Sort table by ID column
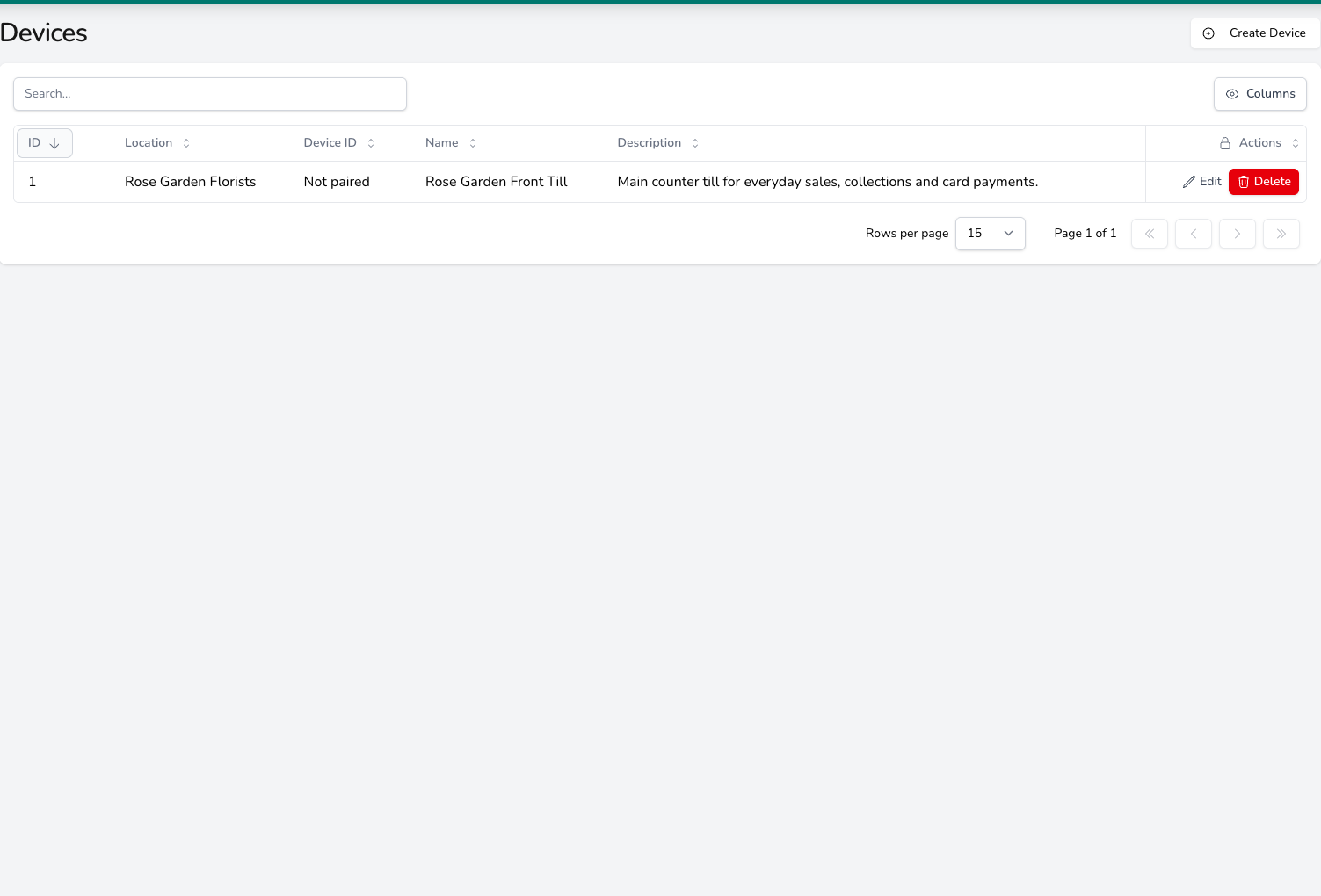Viewport: 1321px width, 896px height. point(45,143)
